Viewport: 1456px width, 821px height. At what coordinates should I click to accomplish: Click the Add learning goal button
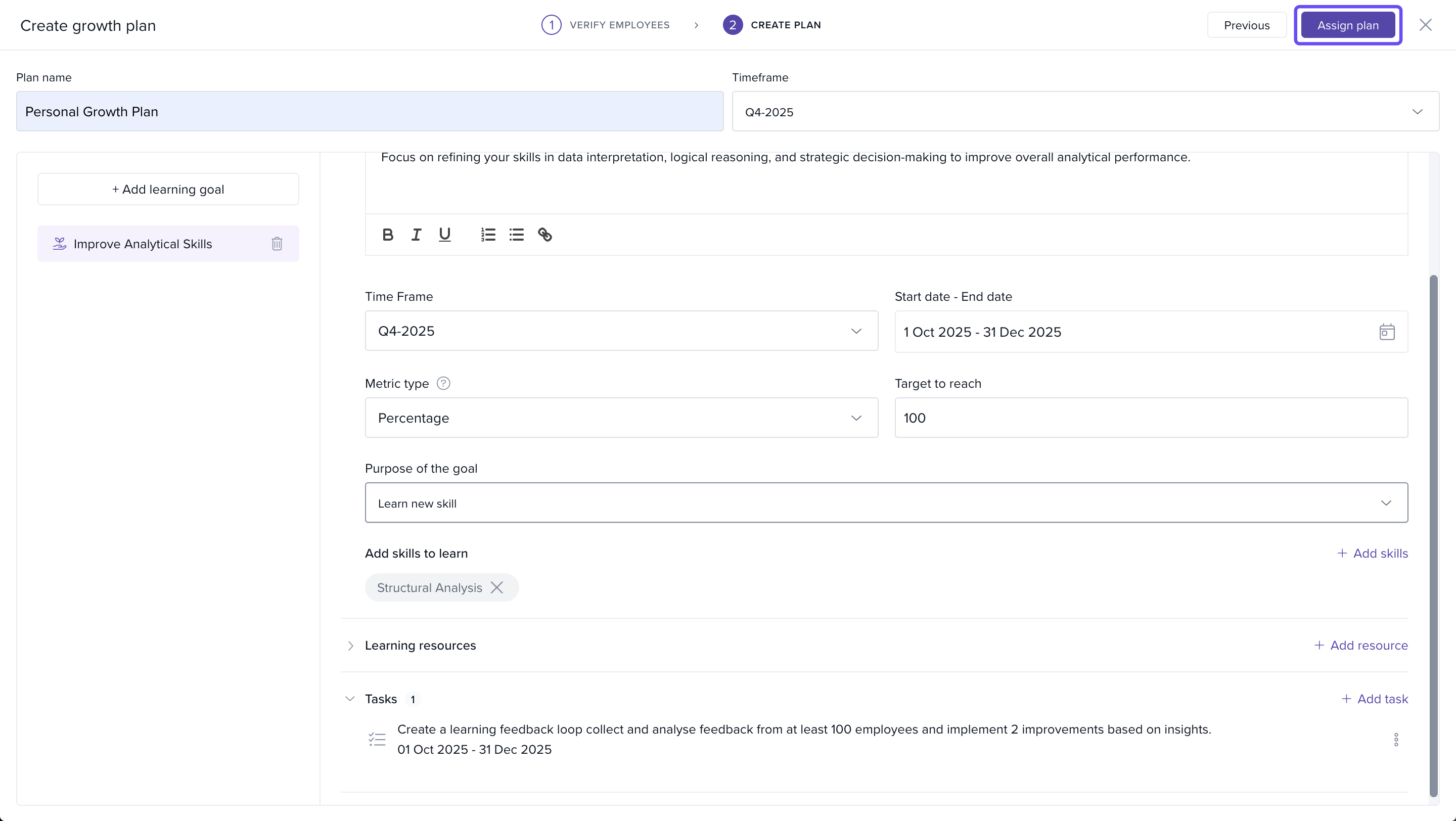click(x=168, y=189)
